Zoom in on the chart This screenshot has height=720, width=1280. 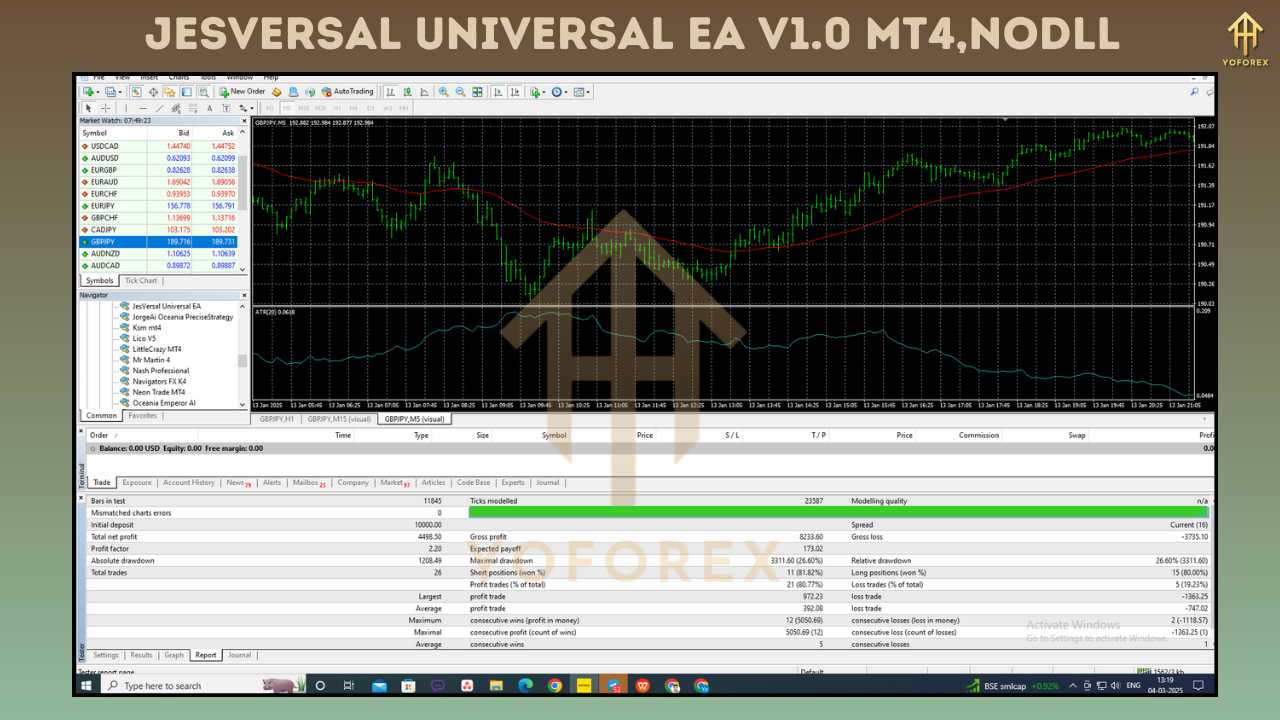[x=443, y=92]
